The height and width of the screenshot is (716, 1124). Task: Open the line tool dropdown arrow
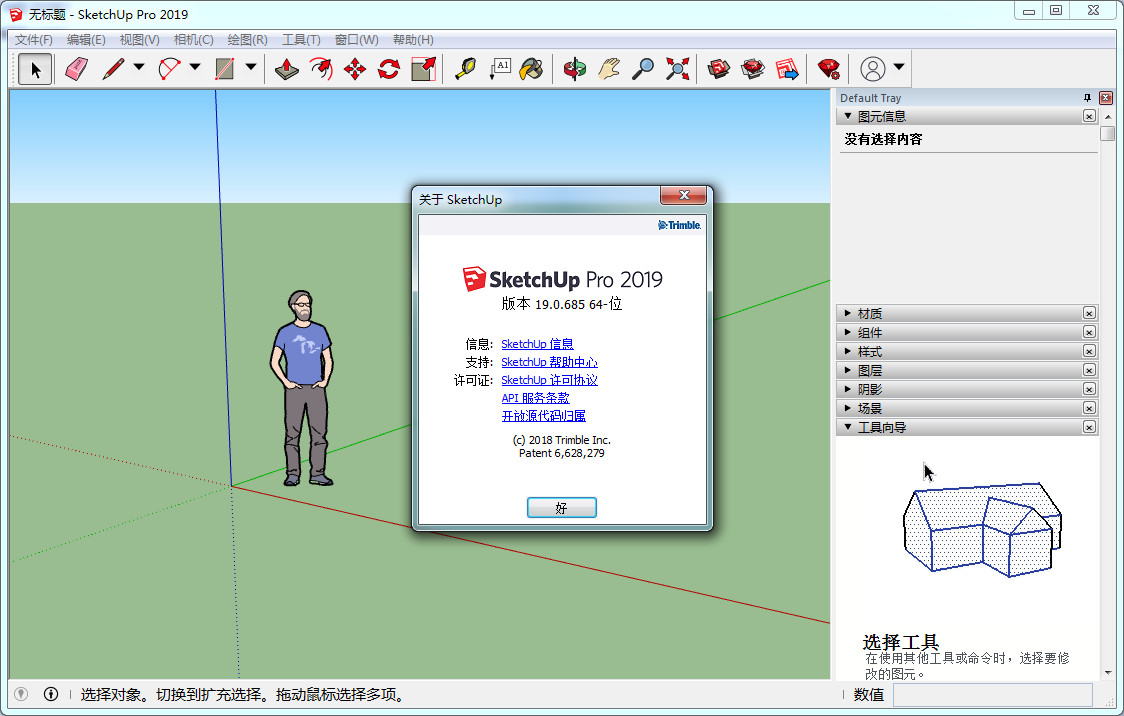pos(139,68)
